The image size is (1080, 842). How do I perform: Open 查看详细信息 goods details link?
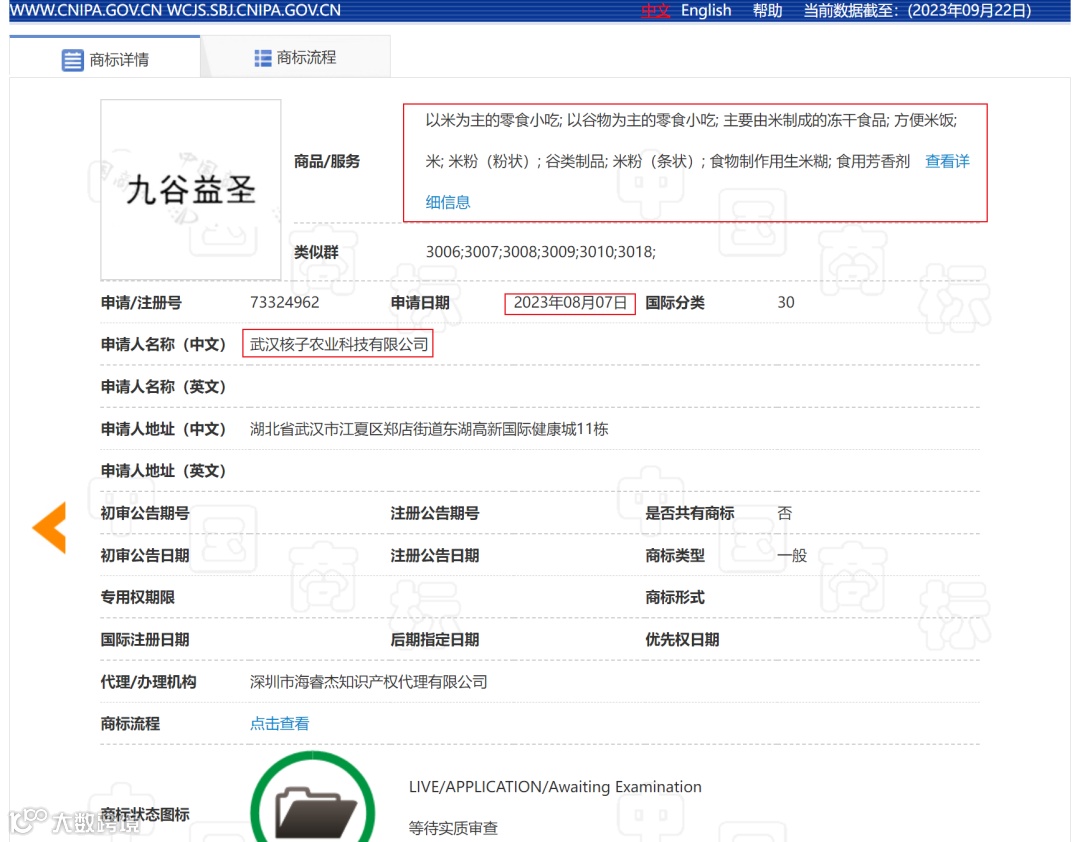pyautogui.click(x=947, y=161)
